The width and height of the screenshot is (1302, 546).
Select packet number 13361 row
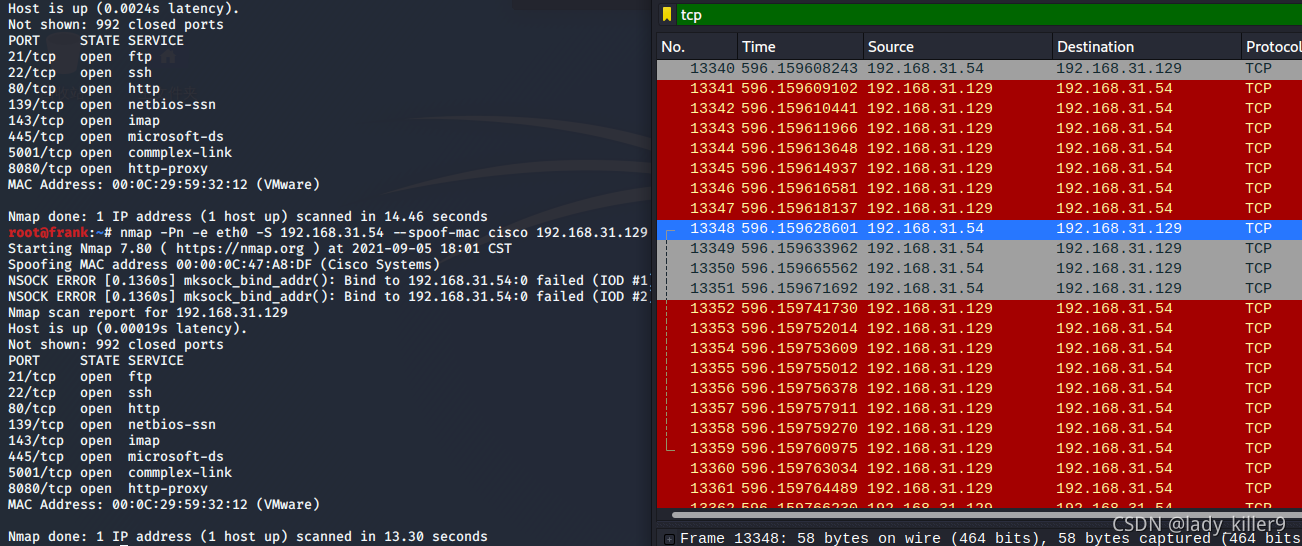tap(979, 489)
